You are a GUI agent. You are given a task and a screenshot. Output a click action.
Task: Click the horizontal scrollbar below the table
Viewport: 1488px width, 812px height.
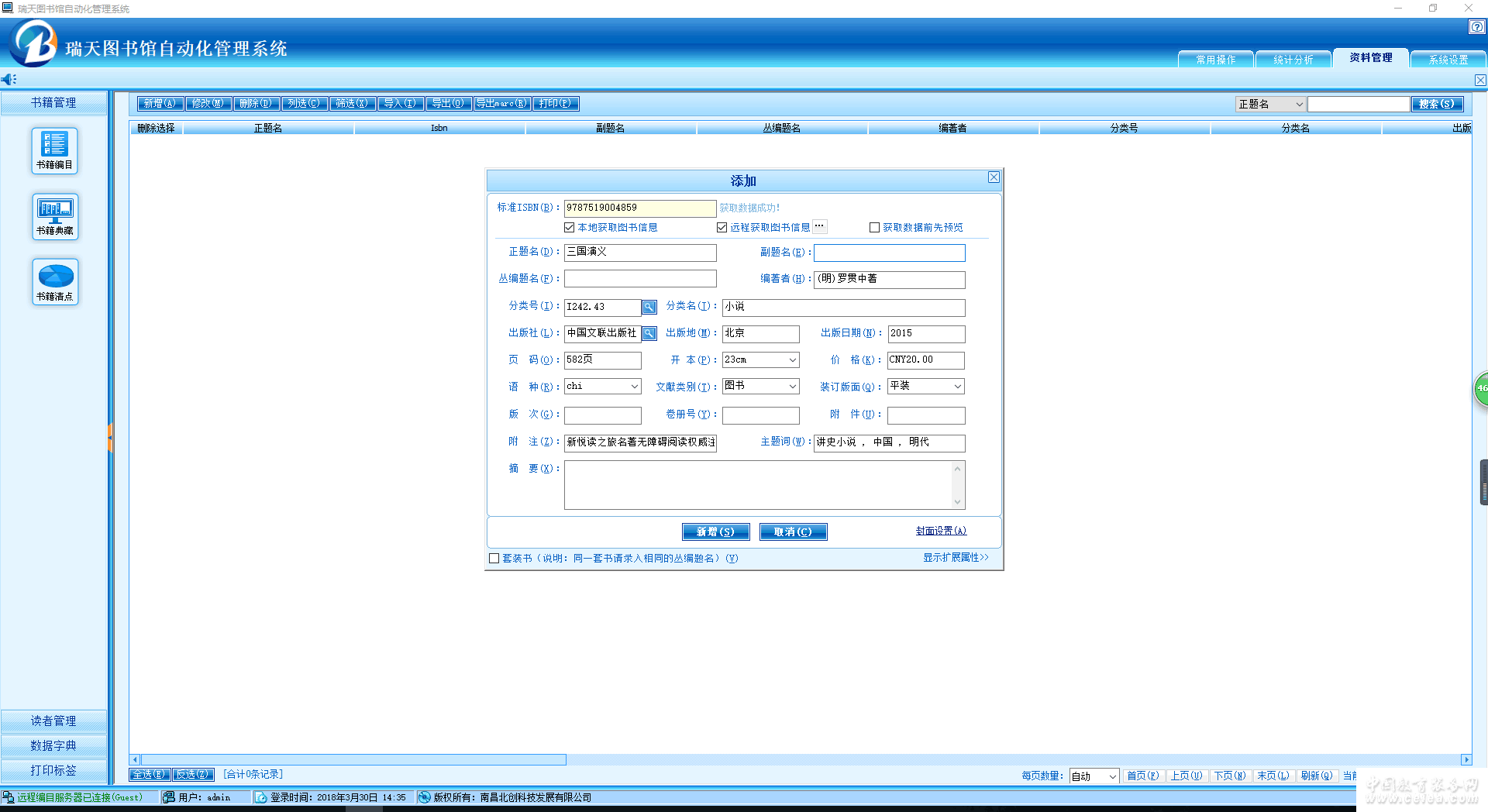(x=353, y=760)
